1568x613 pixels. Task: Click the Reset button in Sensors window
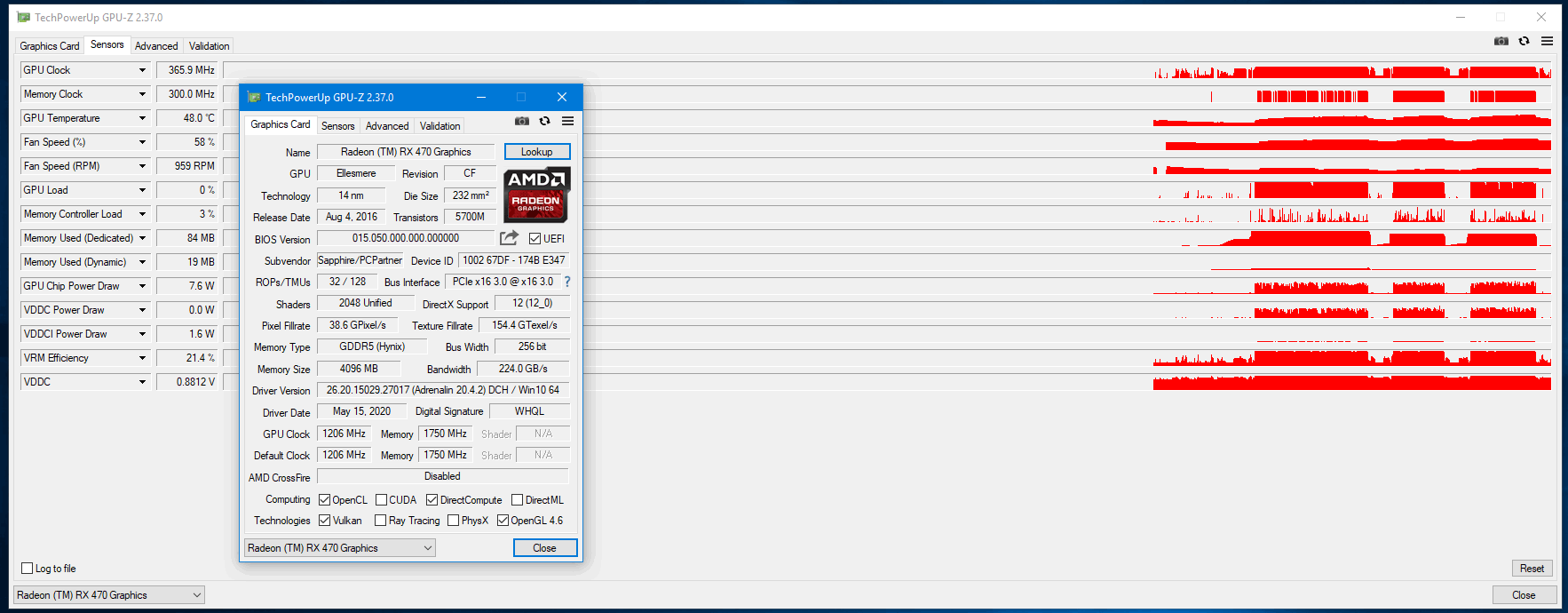pyautogui.click(x=1532, y=569)
